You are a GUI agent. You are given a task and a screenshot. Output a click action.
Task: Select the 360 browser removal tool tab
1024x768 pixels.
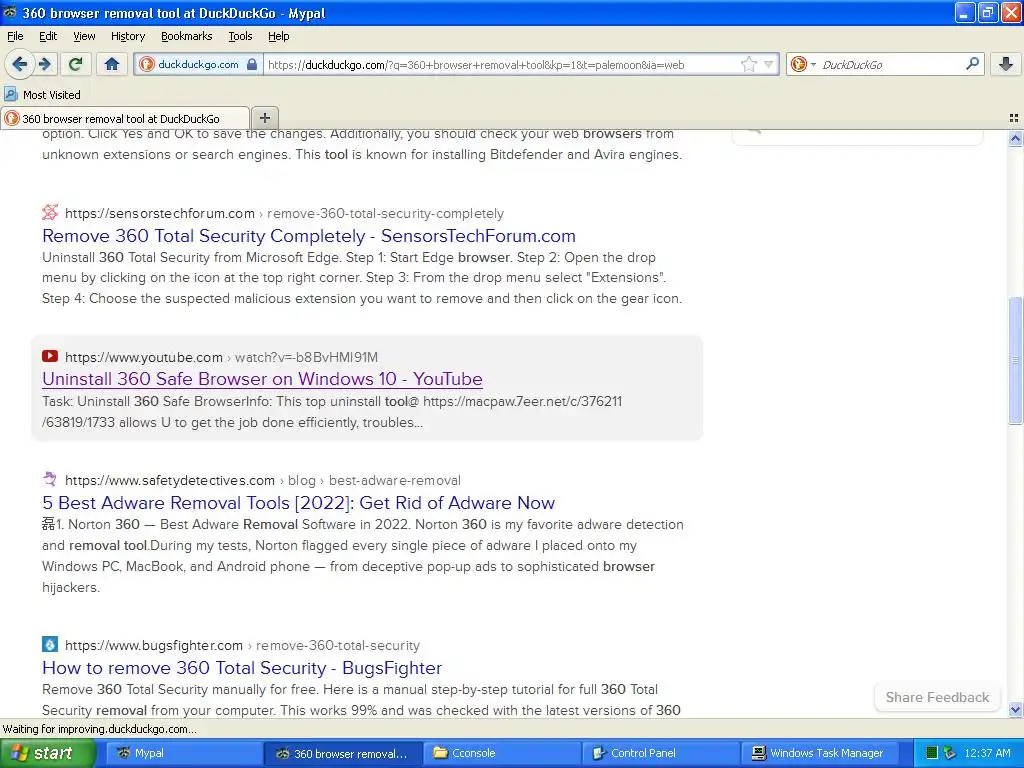125,118
